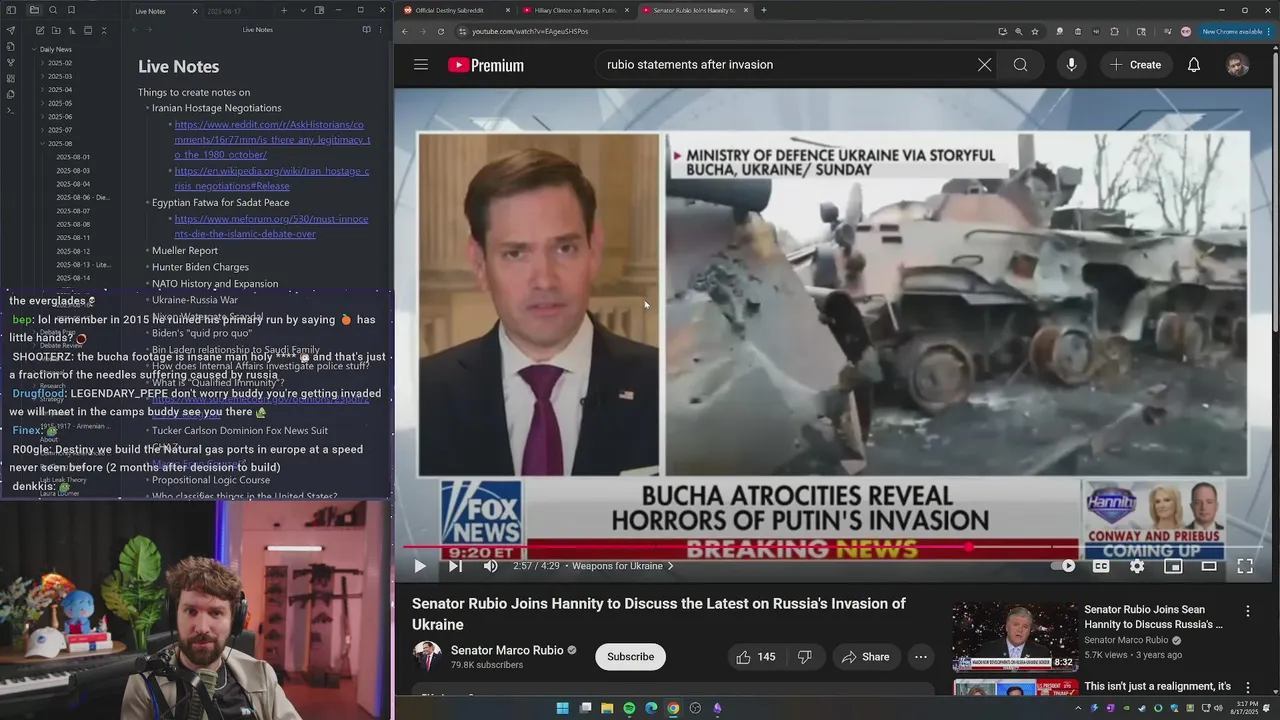Toggle Obsidian right sidebar
This screenshot has width=1280, height=720.
(319, 10)
